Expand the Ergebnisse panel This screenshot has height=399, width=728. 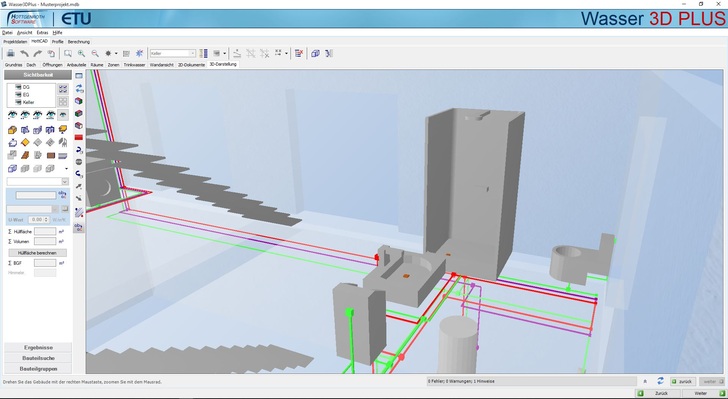point(38,347)
